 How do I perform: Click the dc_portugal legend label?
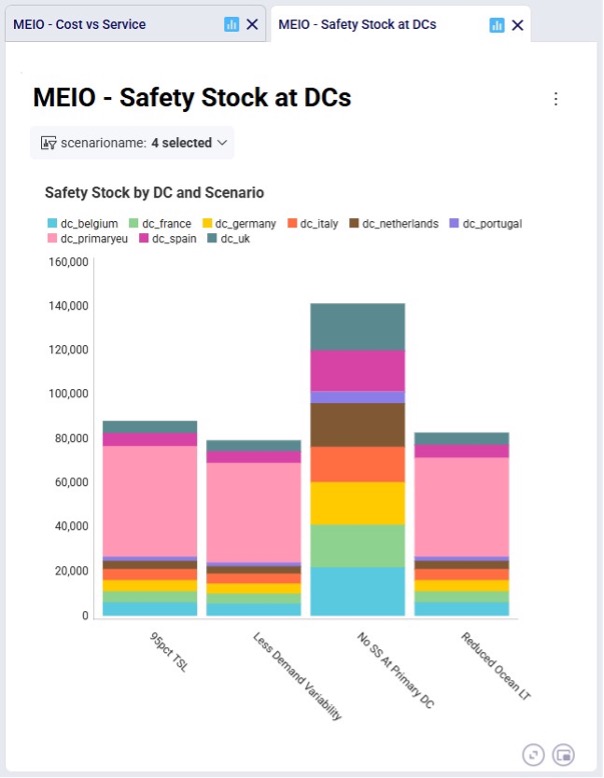tap(492, 224)
